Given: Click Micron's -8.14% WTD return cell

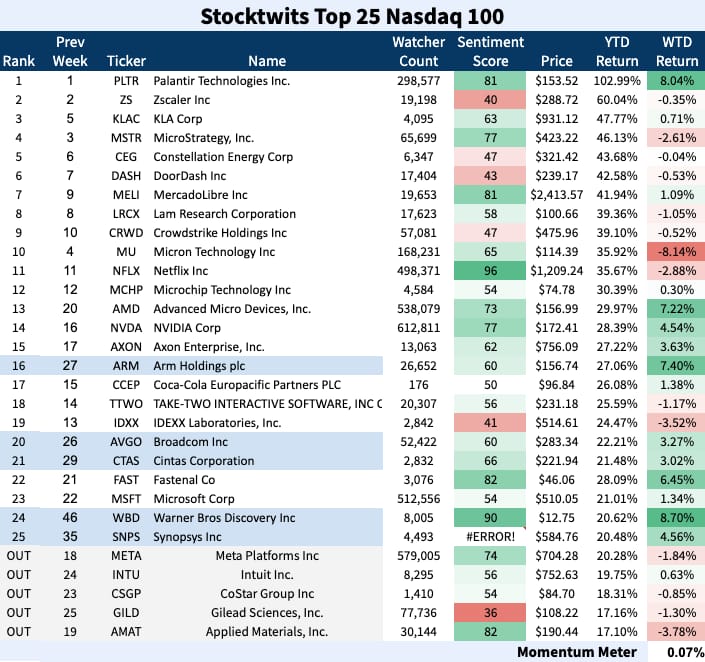Looking at the screenshot, I should pyautogui.click(x=676, y=252).
